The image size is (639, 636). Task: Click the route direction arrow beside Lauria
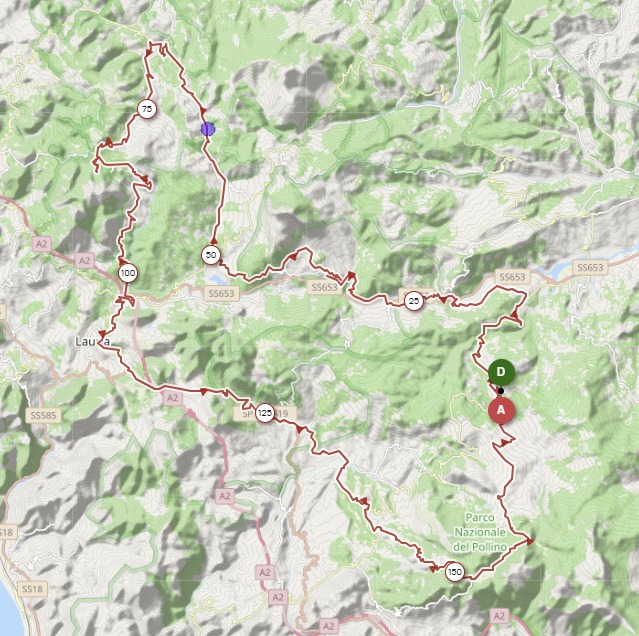[x=103, y=334]
